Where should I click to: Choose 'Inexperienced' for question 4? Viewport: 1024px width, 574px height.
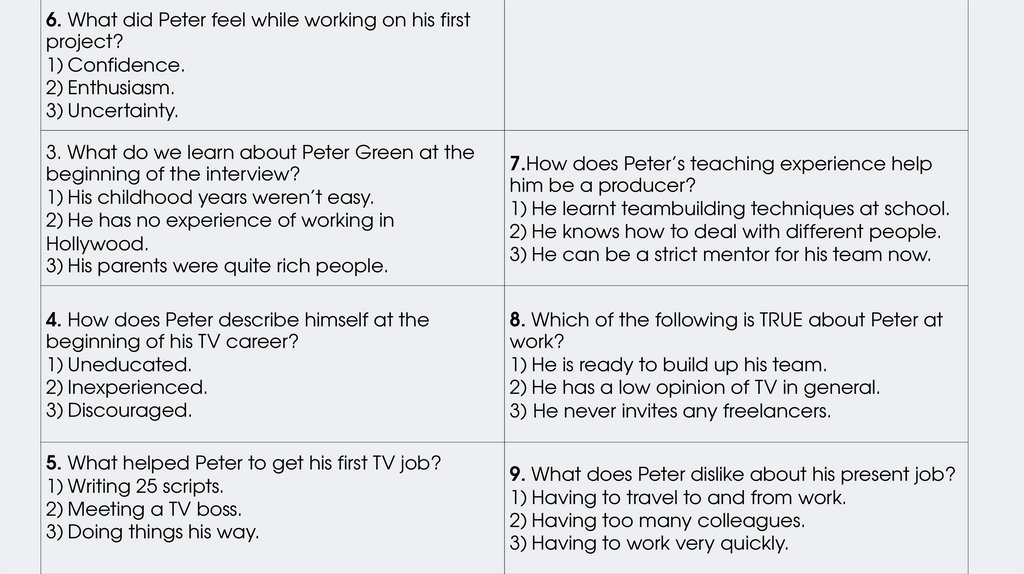pyautogui.click(x=127, y=387)
